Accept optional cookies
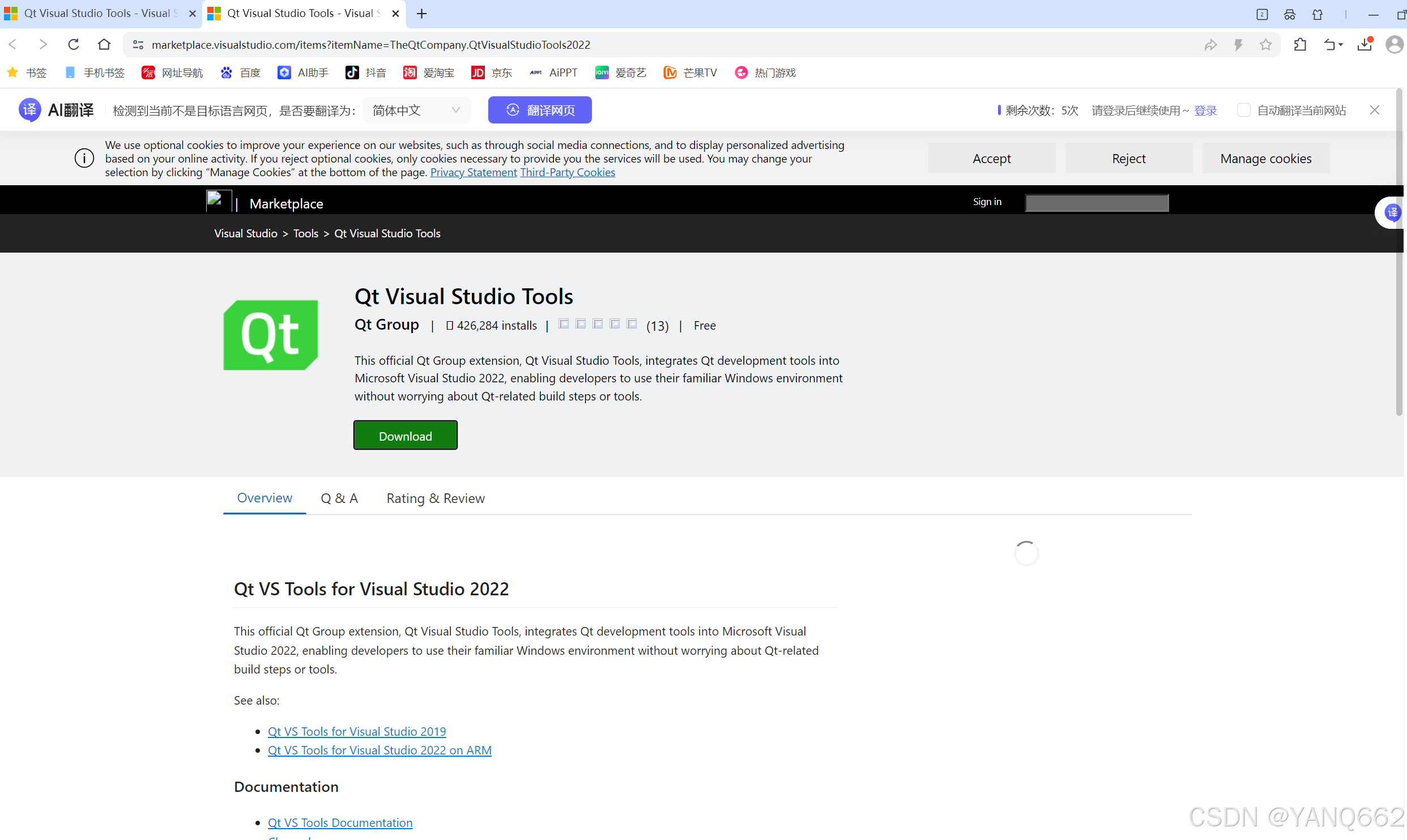The width and height of the screenshot is (1407, 840). point(992,158)
